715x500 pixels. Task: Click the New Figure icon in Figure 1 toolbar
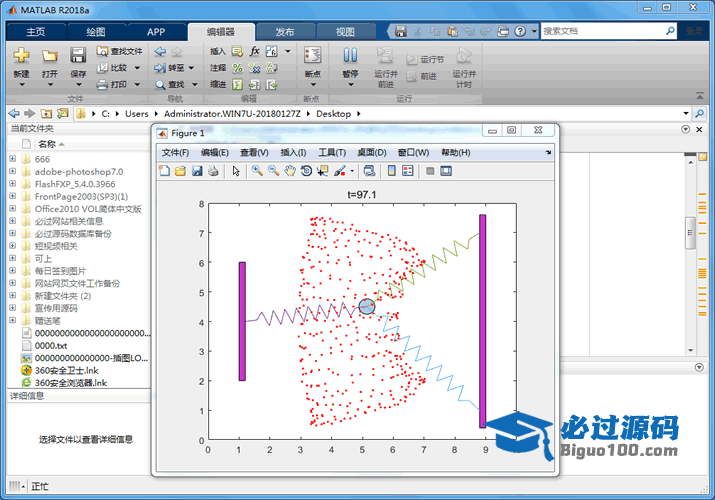[x=164, y=171]
